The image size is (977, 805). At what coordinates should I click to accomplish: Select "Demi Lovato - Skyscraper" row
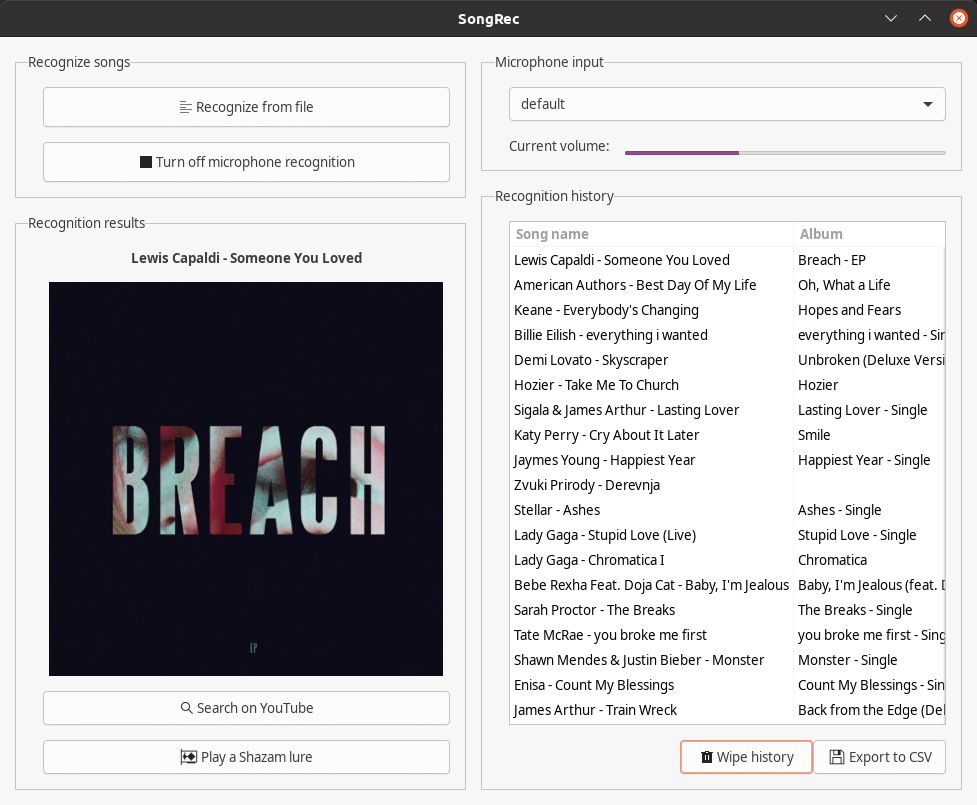[727, 360]
